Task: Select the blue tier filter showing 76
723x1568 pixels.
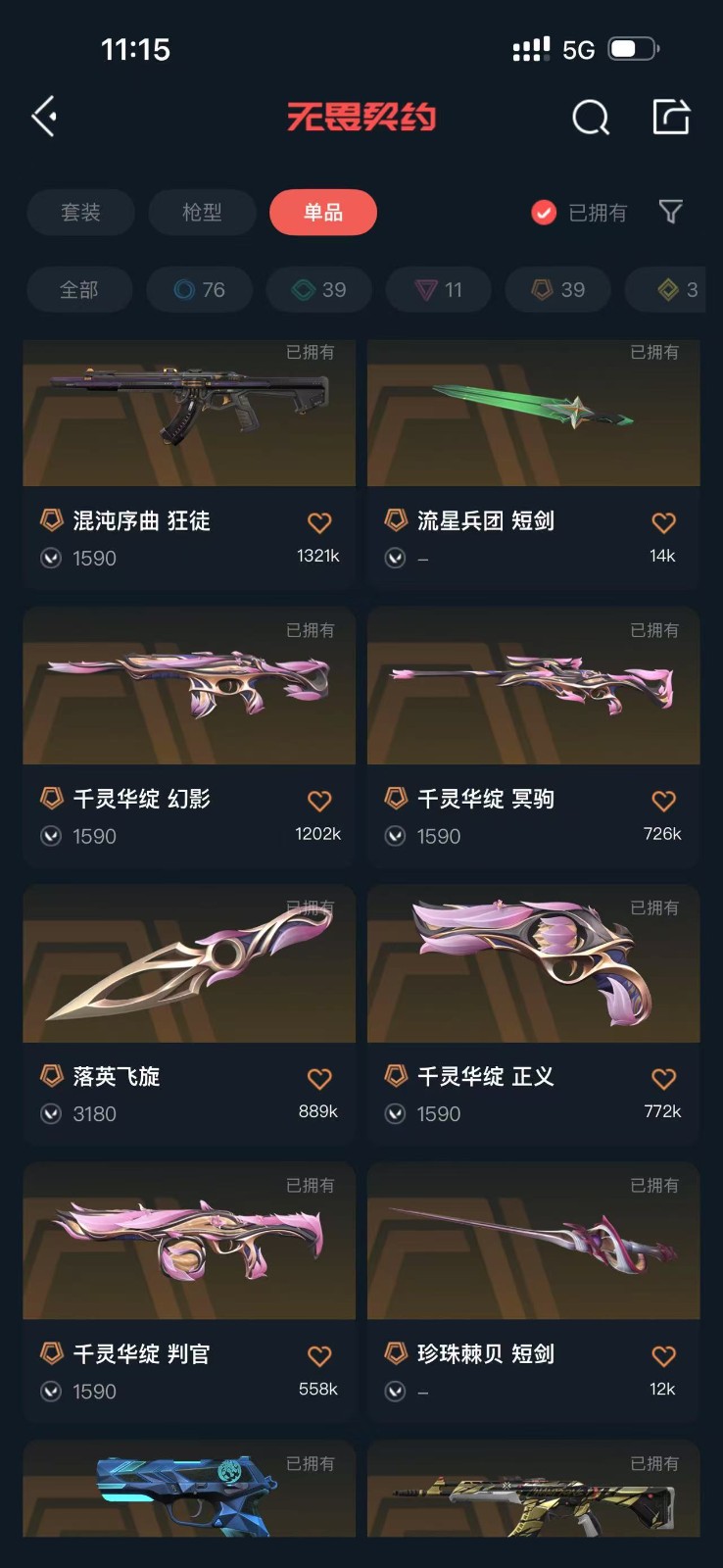Action: [200, 290]
